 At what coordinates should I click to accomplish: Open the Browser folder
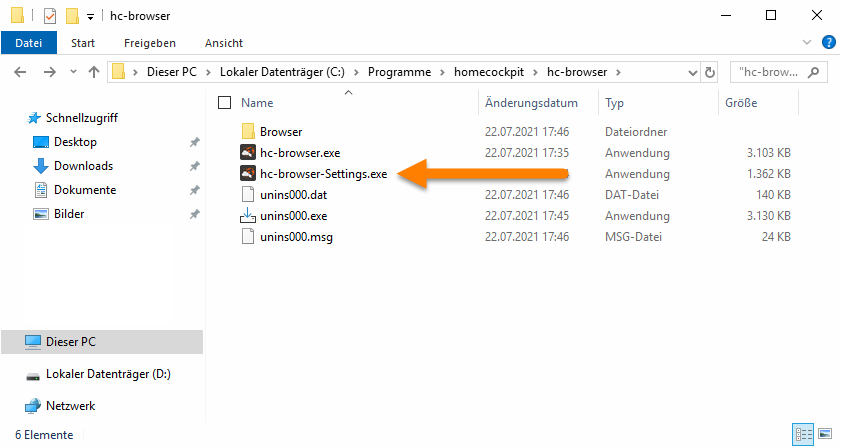(280, 131)
